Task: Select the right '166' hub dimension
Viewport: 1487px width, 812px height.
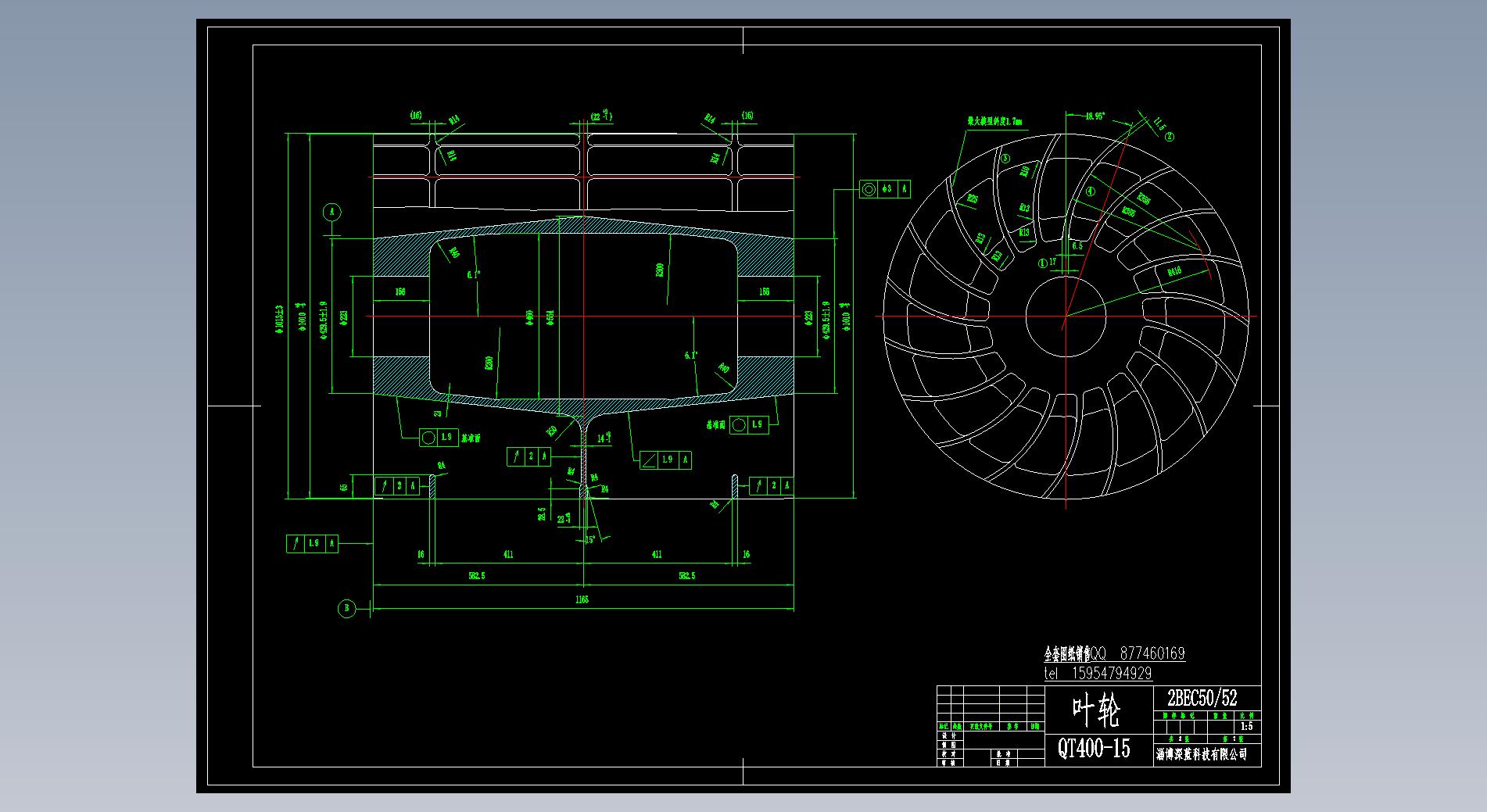Action: coord(764,292)
